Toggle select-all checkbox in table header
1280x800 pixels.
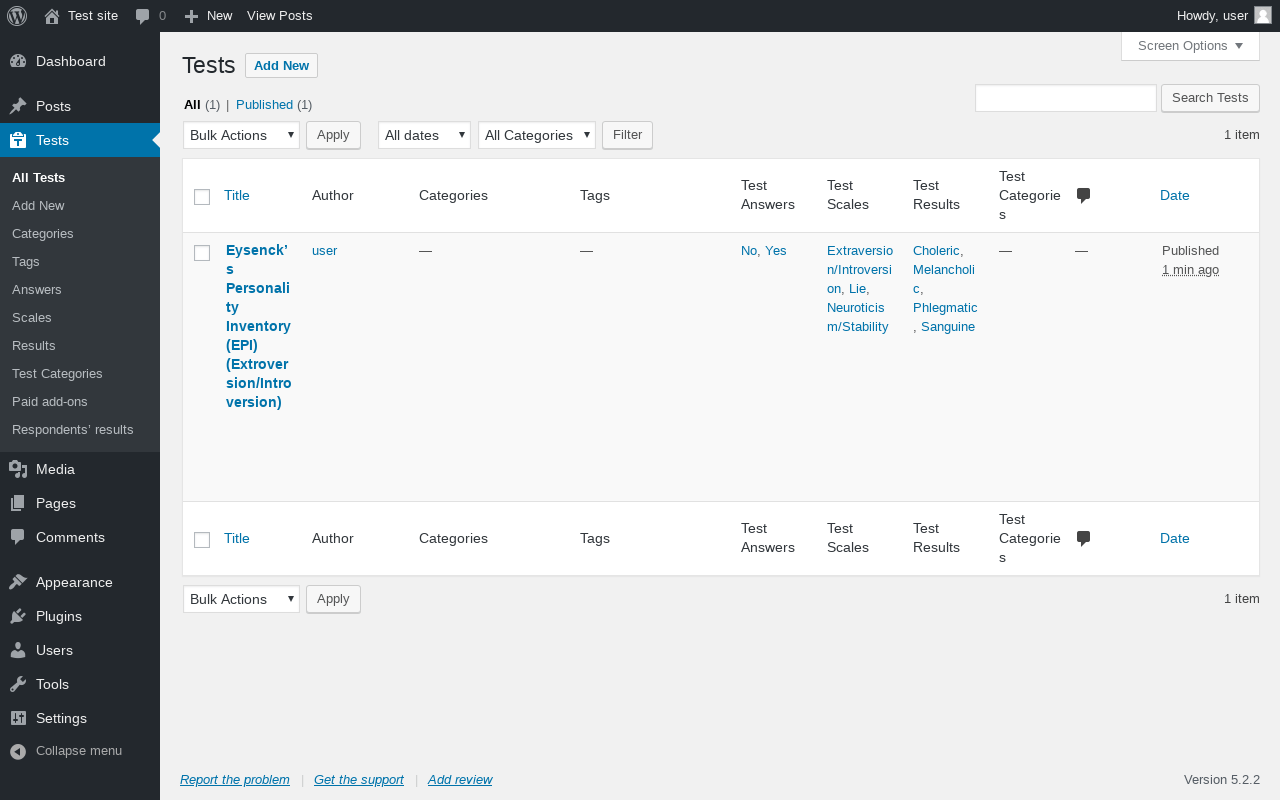pos(202,197)
